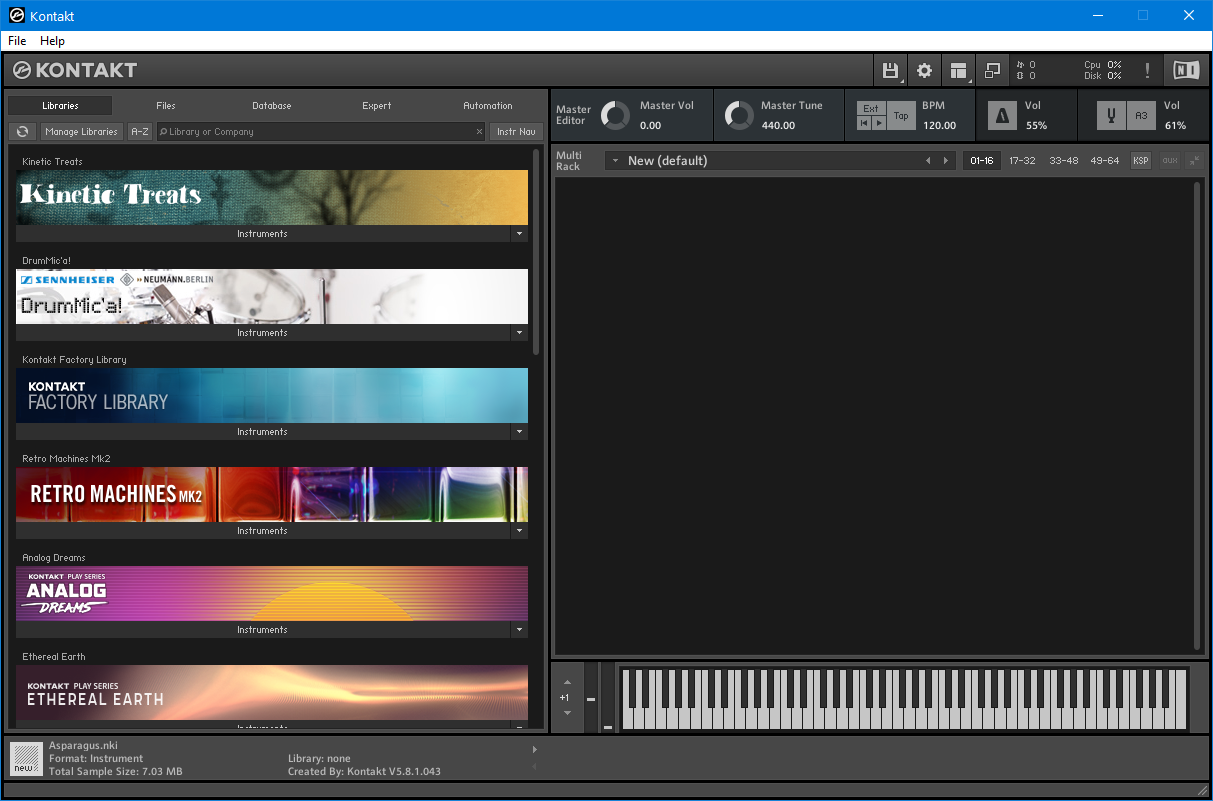The width and height of the screenshot is (1213, 801).
Task: Open DrumMic'a Instruments dropdown arrow
Action: click(x=519, y=333)
